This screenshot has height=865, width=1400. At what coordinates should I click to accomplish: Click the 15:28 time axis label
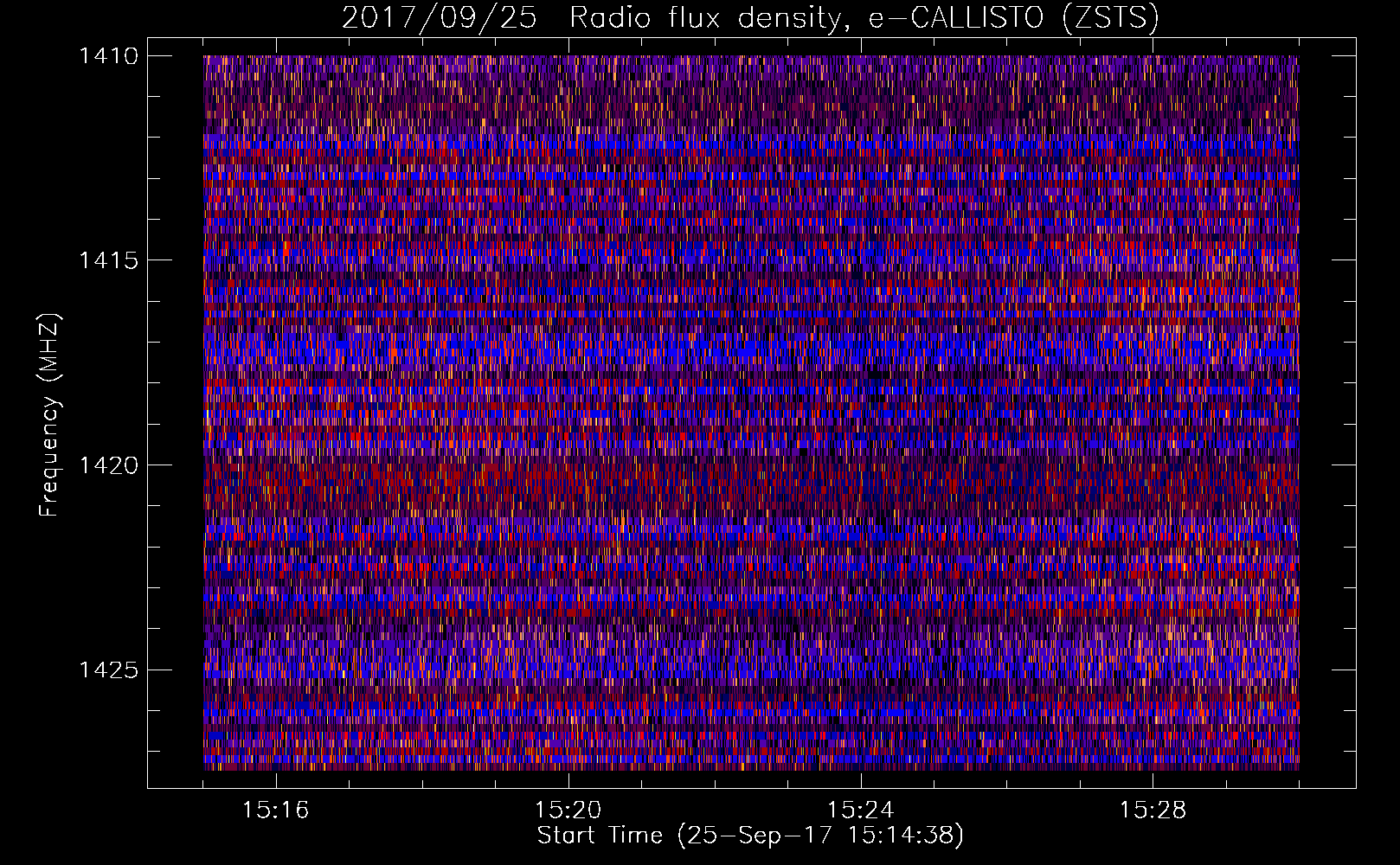[x=1153, y=810]
